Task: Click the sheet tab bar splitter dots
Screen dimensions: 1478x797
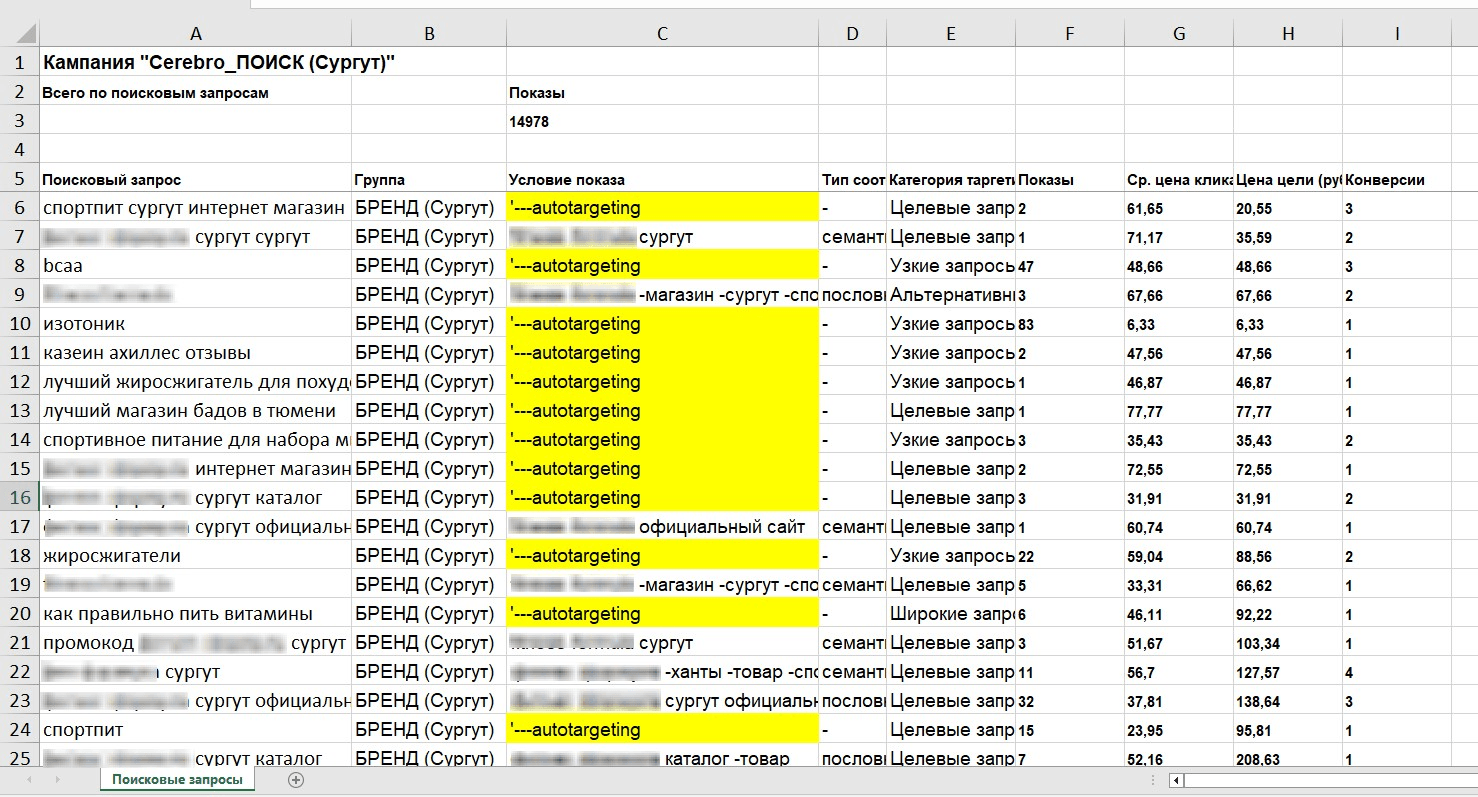Action: pos(1155,780)
